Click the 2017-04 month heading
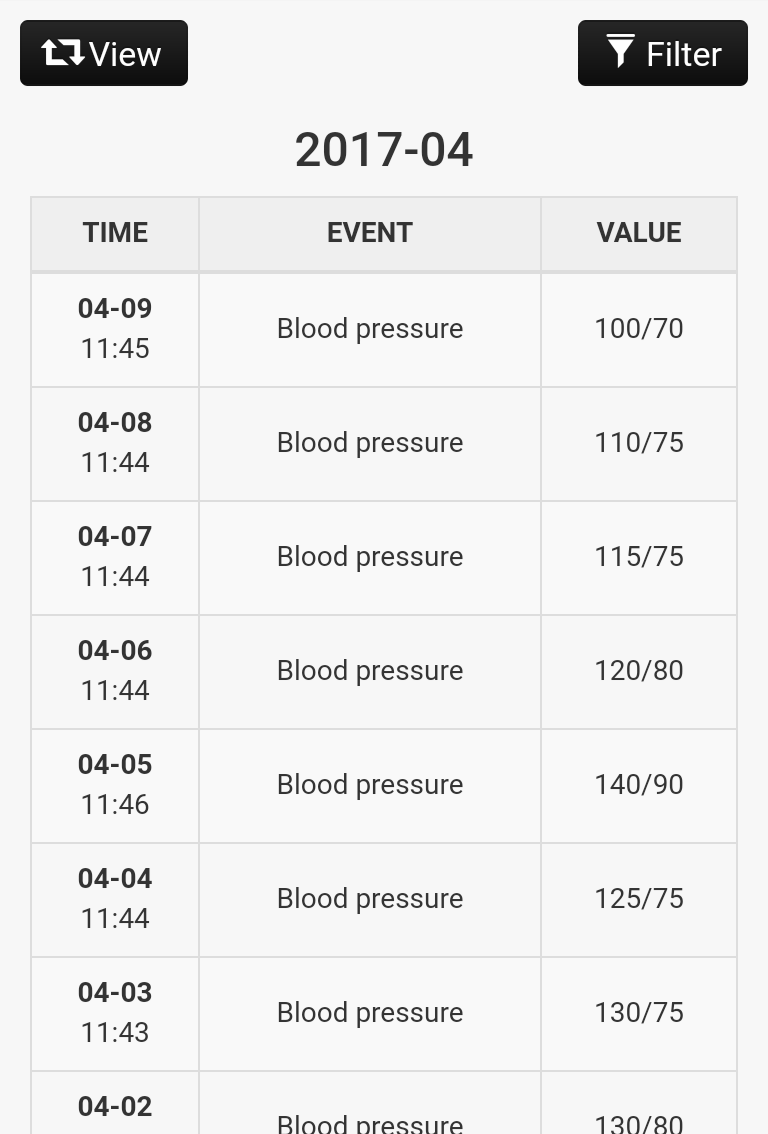Viewport: 768px width, 1134px height. tap(384, 150)
